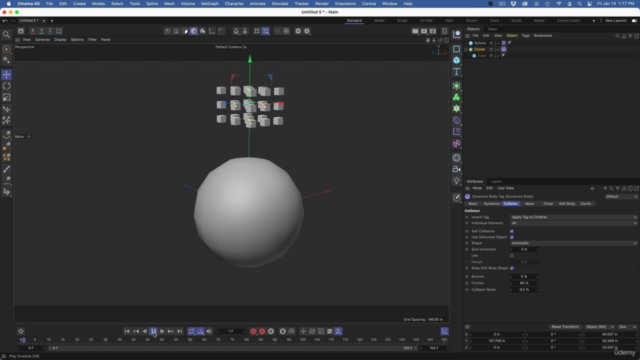Click the rectangle spline icon in right palette
This screenshot has width=640, height=360.
(x=456, y=49)
